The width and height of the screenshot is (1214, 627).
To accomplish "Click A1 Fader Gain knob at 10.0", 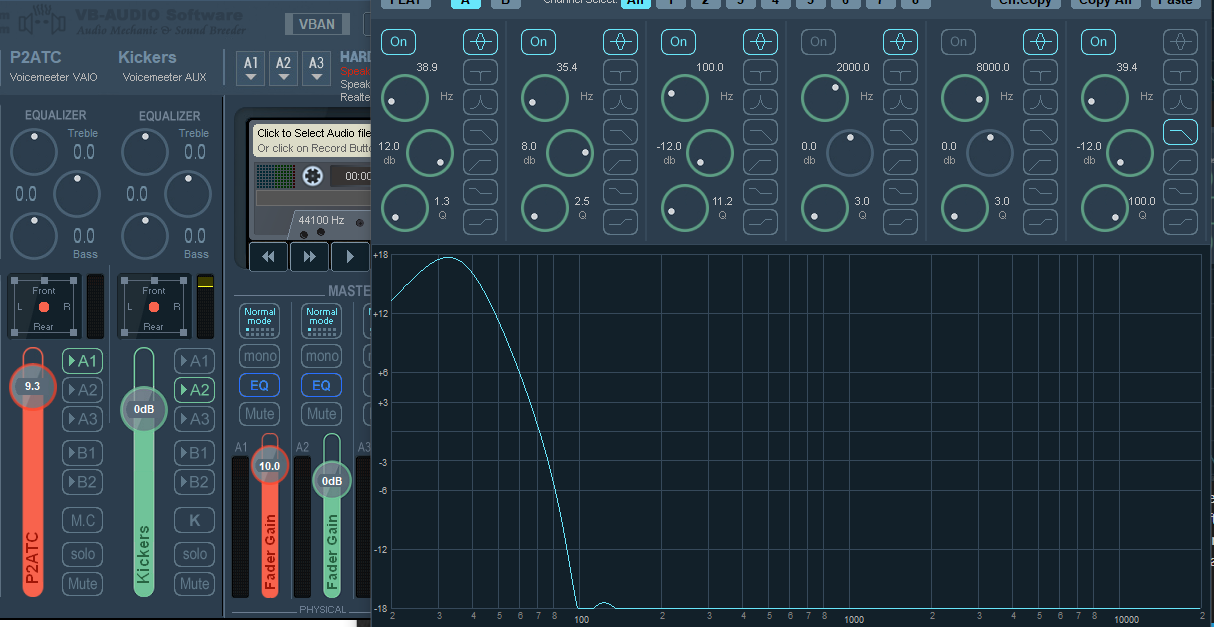I will 270,466.
